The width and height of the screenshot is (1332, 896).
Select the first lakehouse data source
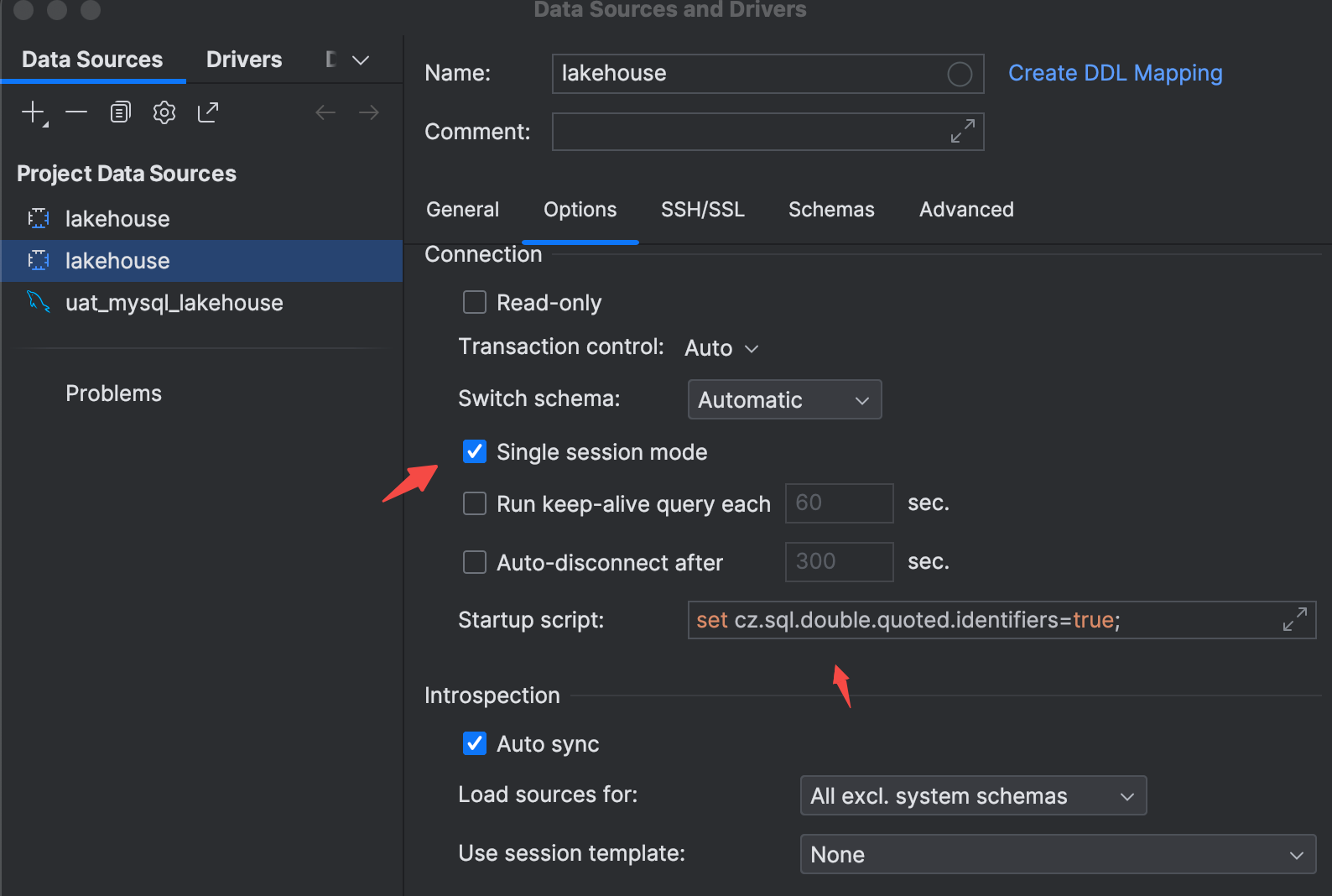pyautogui.click(x=201, y=219)
